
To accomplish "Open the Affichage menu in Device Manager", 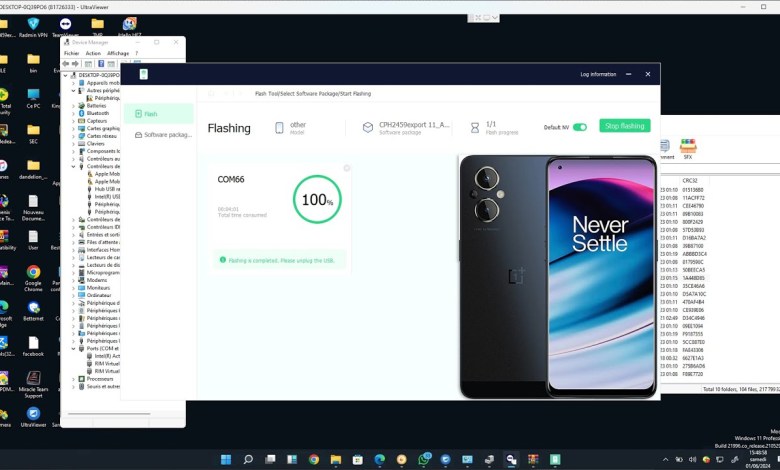I will pos(118,53).
